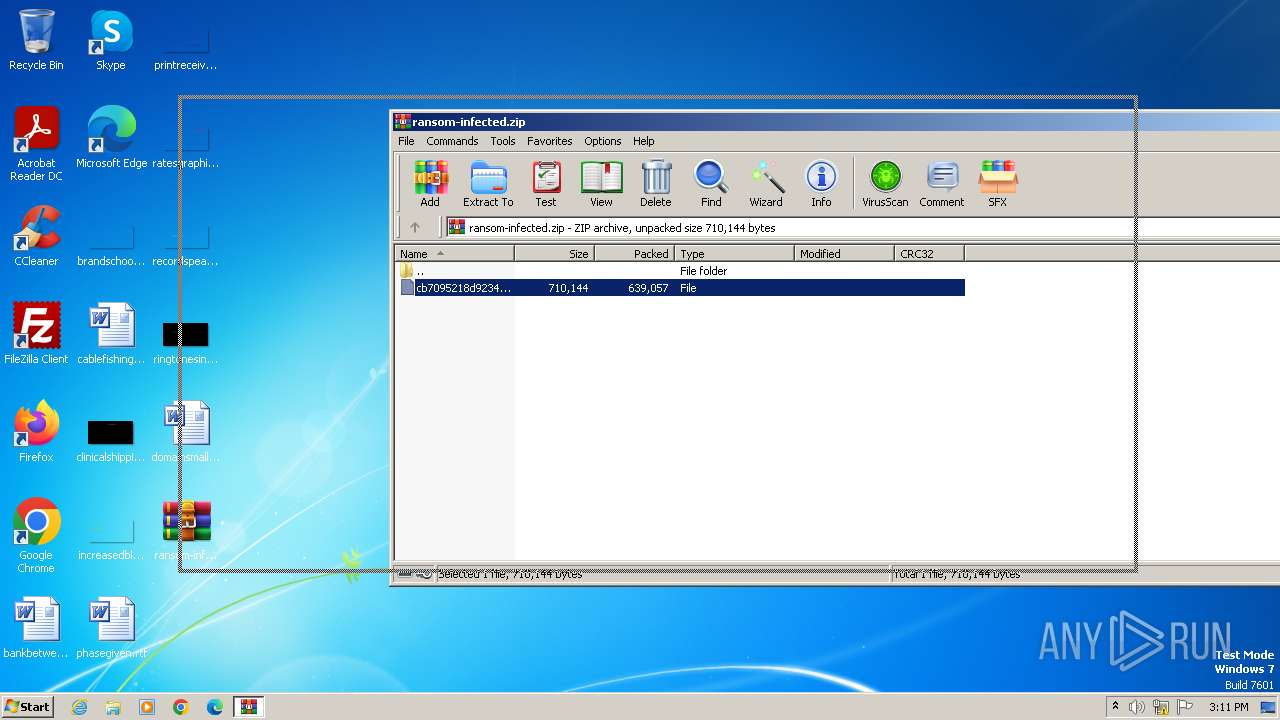The width and height of the screenshot is (1280, 720).
Task: Open the Find magnifier tool
Action: click(711, 183)
